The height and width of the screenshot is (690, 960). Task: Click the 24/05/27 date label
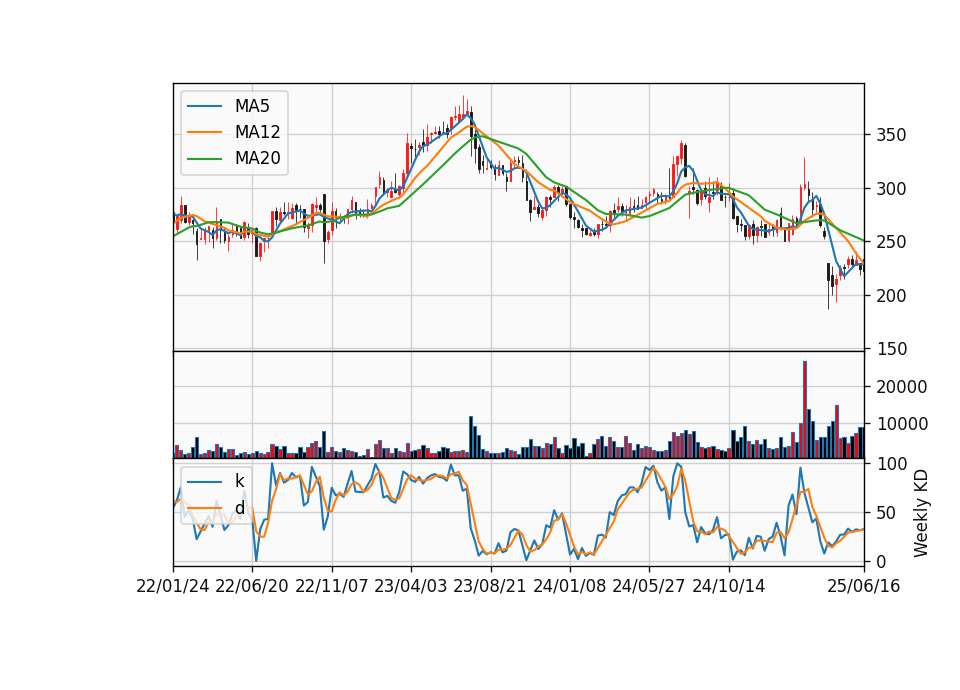tap(649, 586)
